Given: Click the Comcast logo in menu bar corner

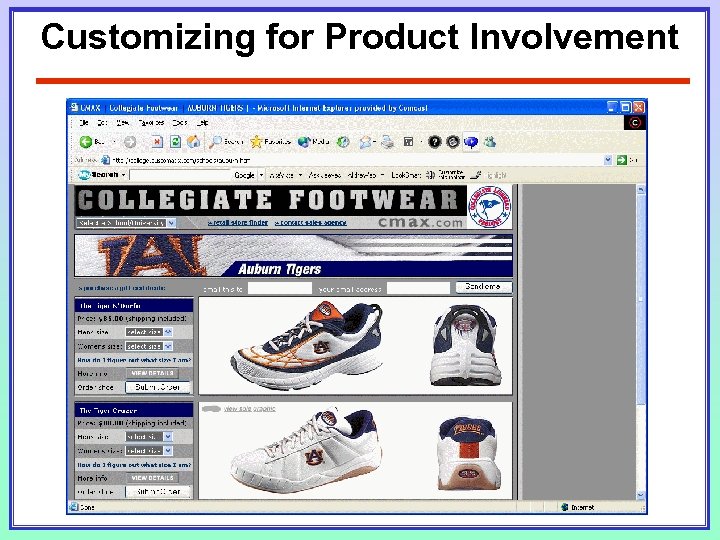Looking at the screenshot, I should (x=635, y=123).
